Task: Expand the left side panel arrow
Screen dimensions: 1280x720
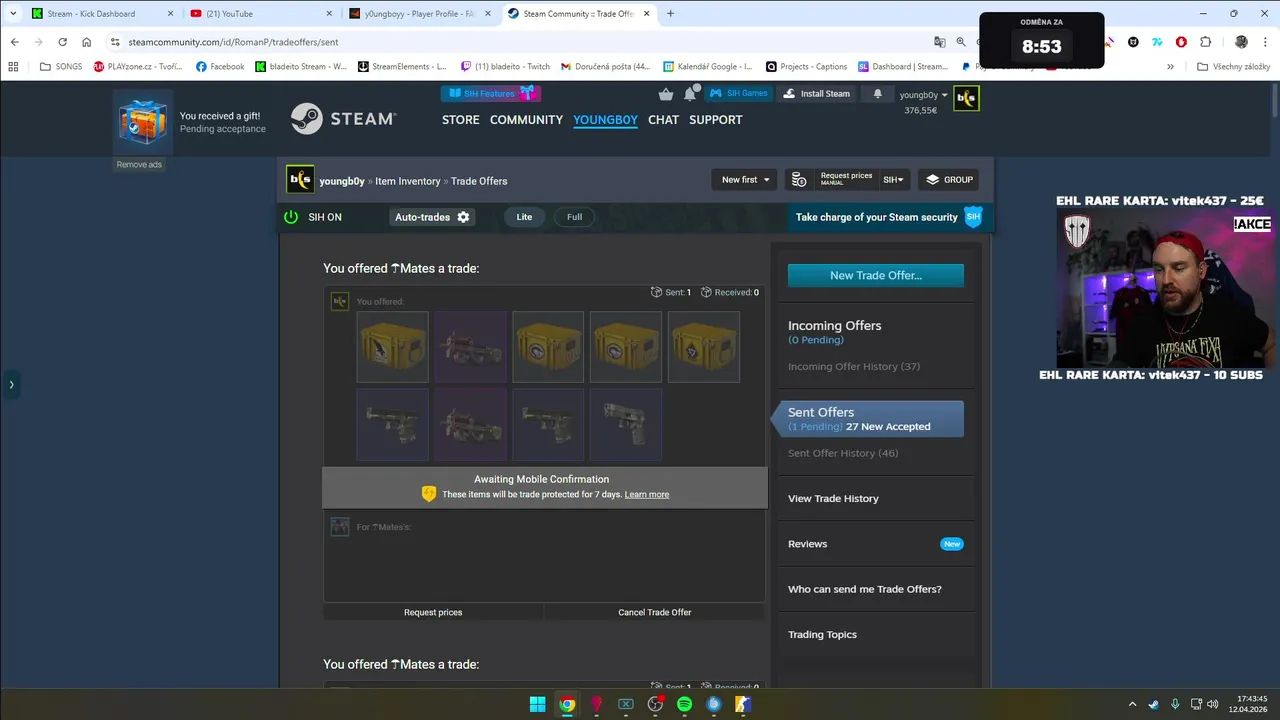Action: click(x=11, y=384)
